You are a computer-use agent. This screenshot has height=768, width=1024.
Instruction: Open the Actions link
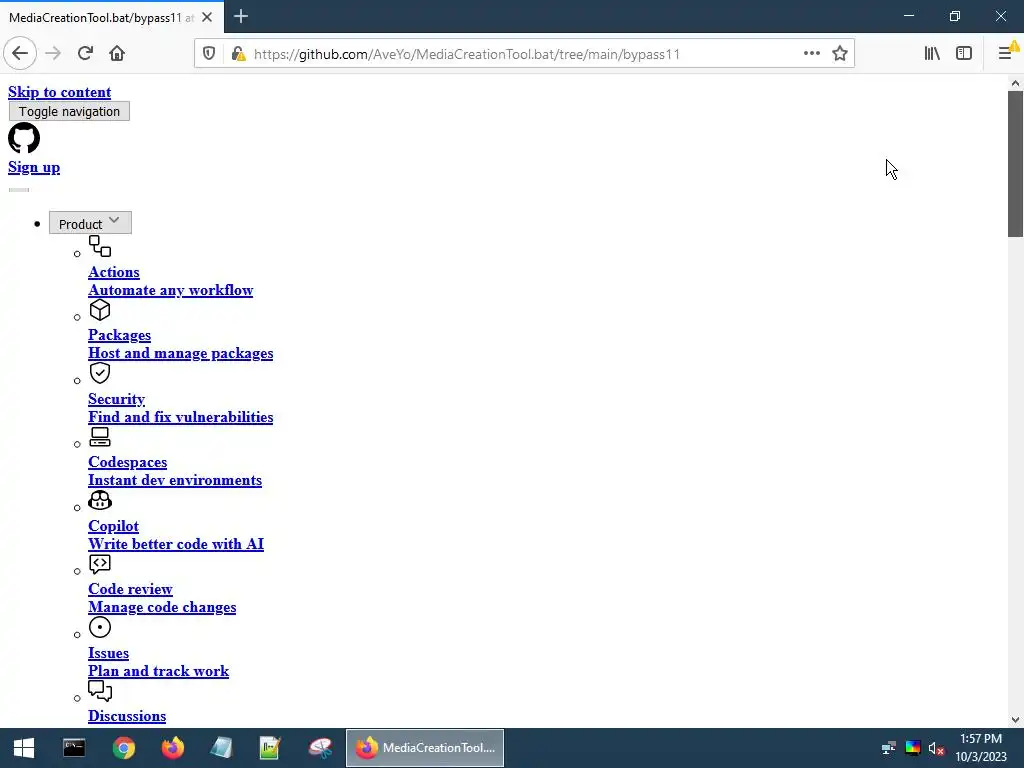coord(114,272)
